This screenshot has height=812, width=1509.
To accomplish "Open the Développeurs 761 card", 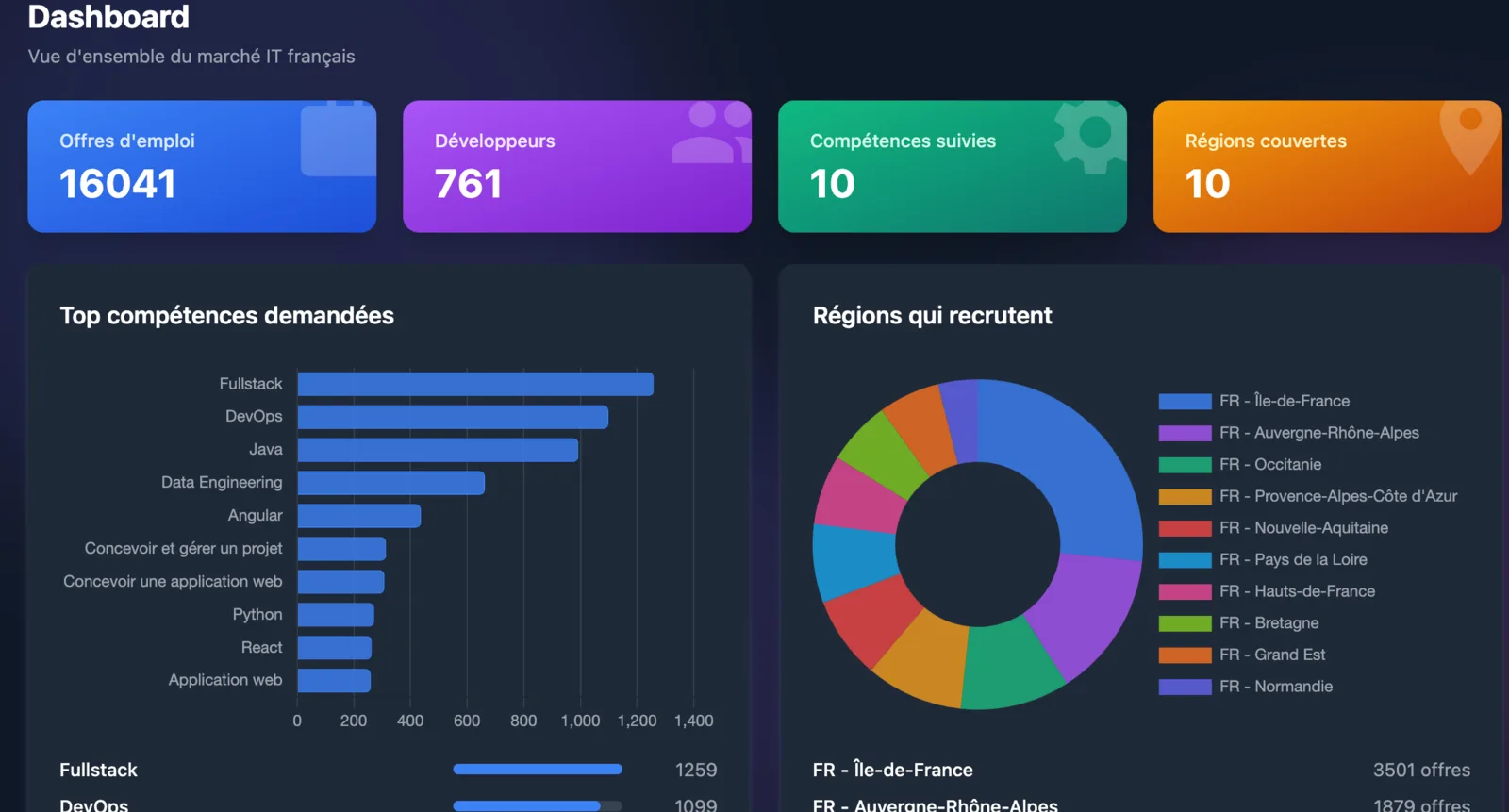I will point(577,166).
